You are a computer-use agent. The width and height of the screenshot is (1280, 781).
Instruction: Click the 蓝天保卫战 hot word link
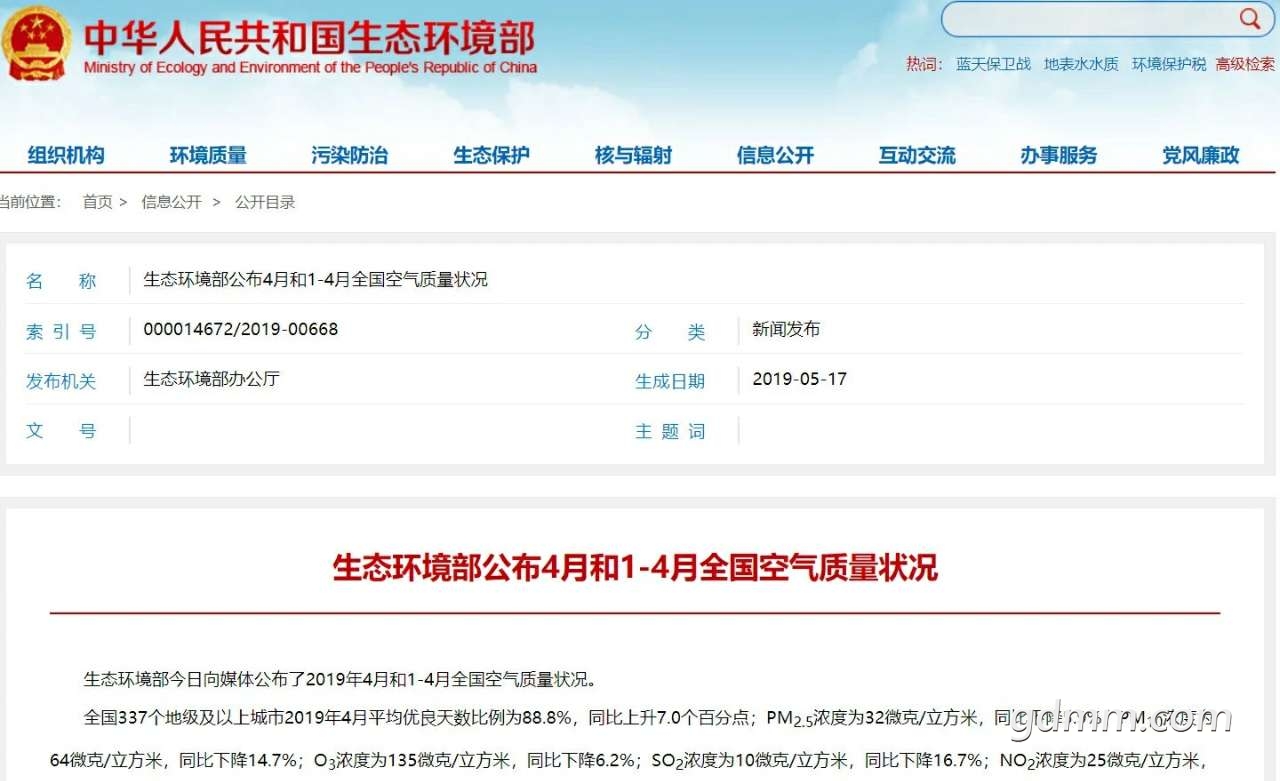click(x=993, y=64)
